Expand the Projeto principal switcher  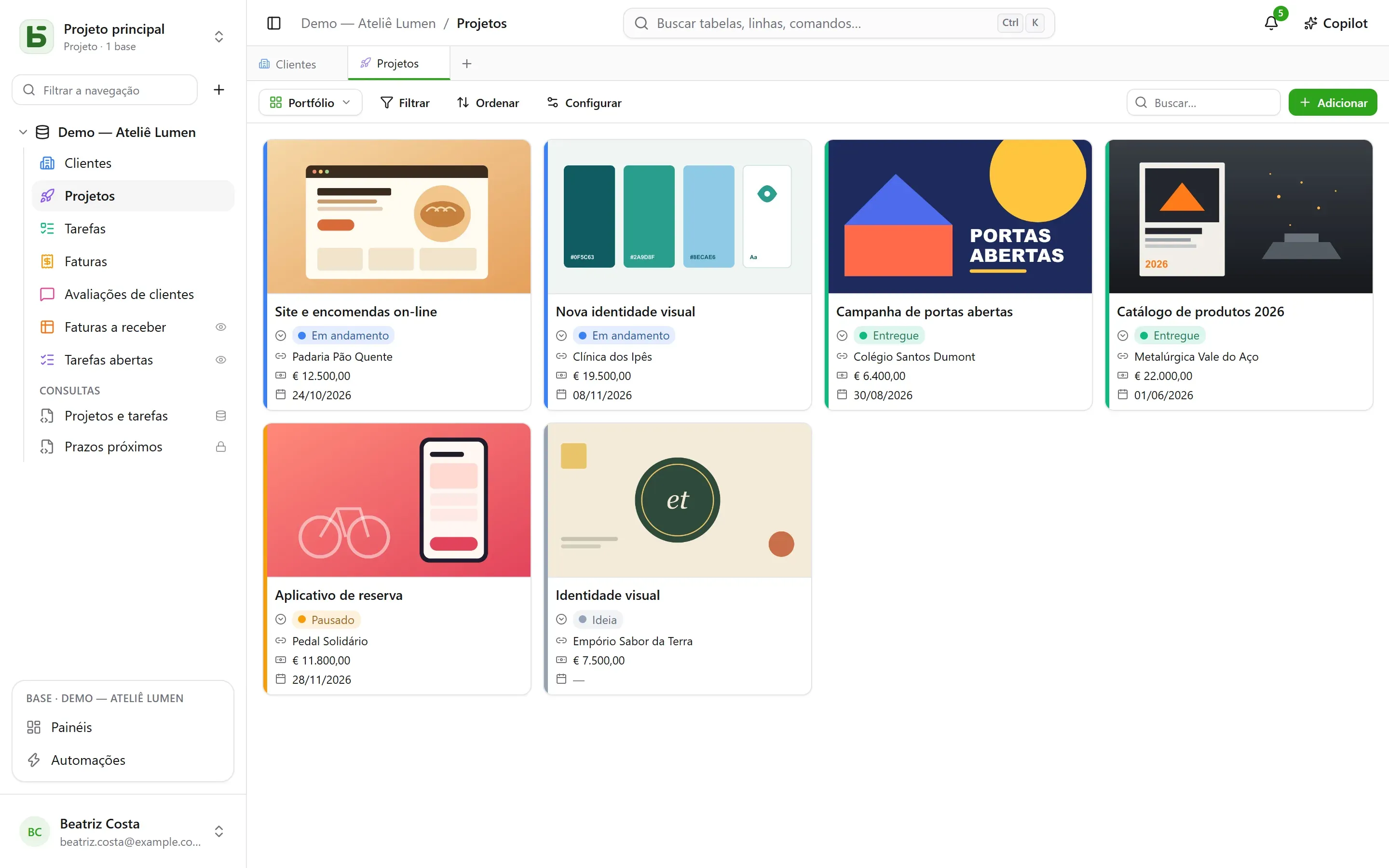pyautogui.click(x=218, y=37)
